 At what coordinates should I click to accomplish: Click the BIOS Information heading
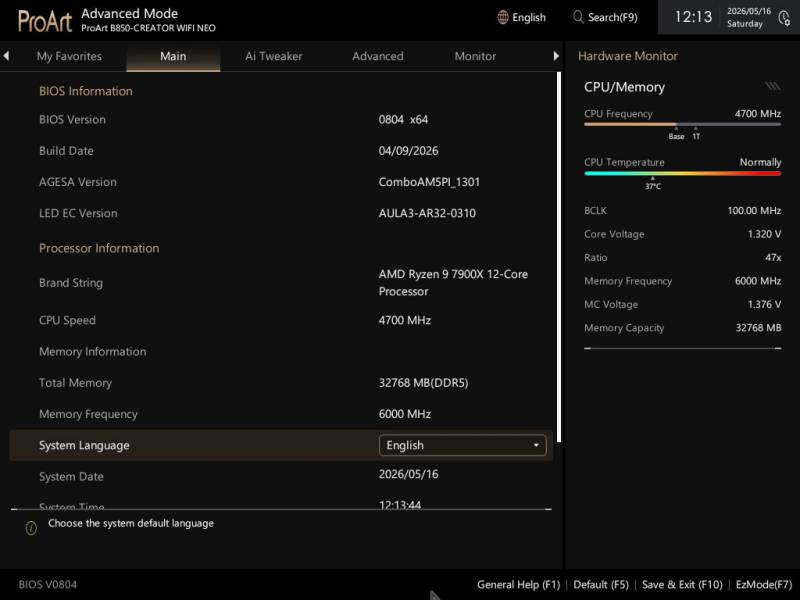86,91
